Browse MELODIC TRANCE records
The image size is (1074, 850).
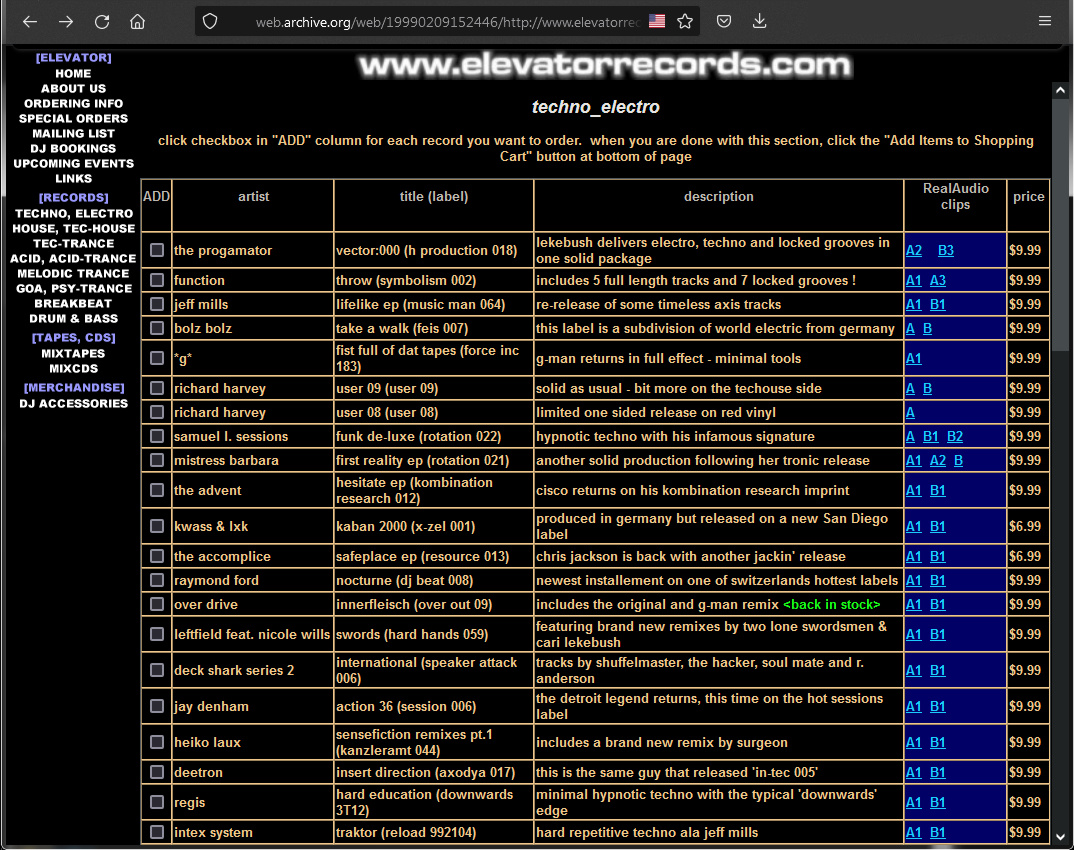(73, 274)
